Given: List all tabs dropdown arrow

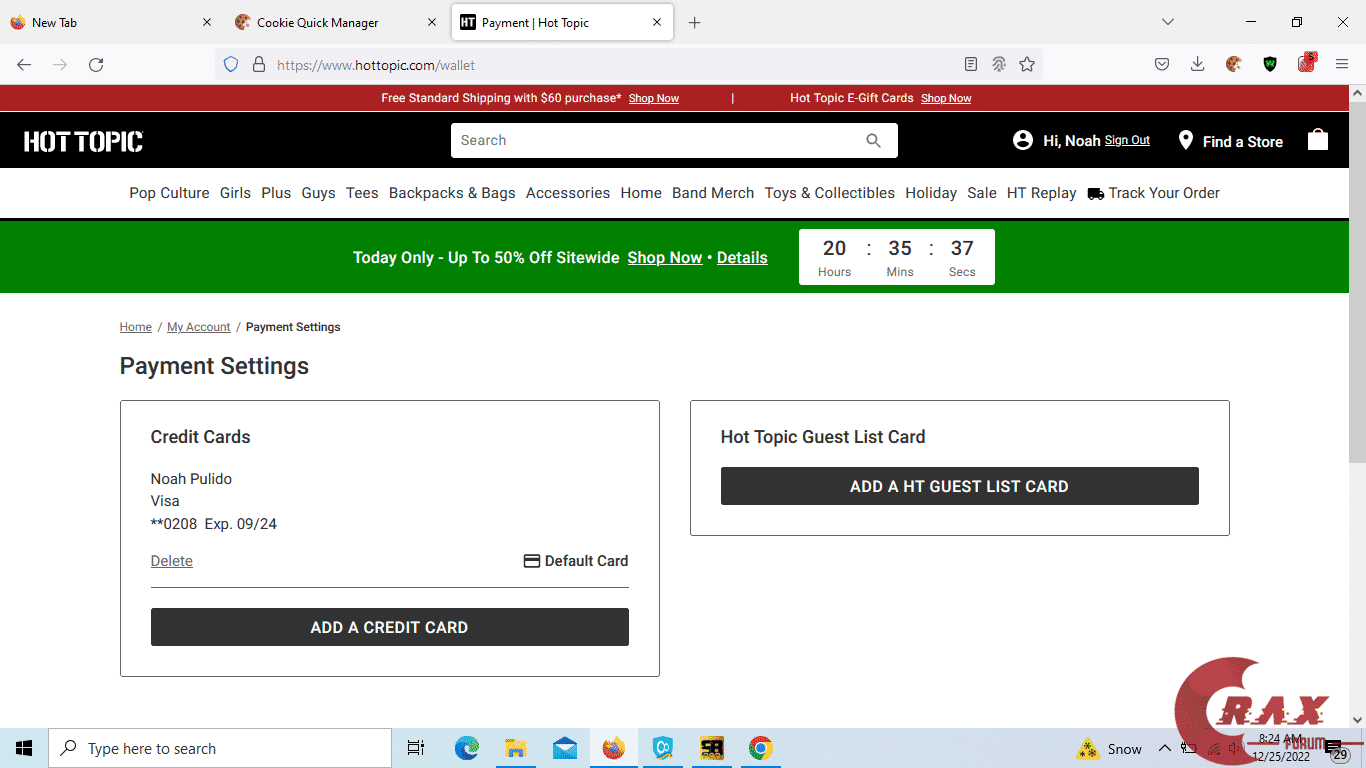Looking at the screenshot, I should [x=1167, y=22].
